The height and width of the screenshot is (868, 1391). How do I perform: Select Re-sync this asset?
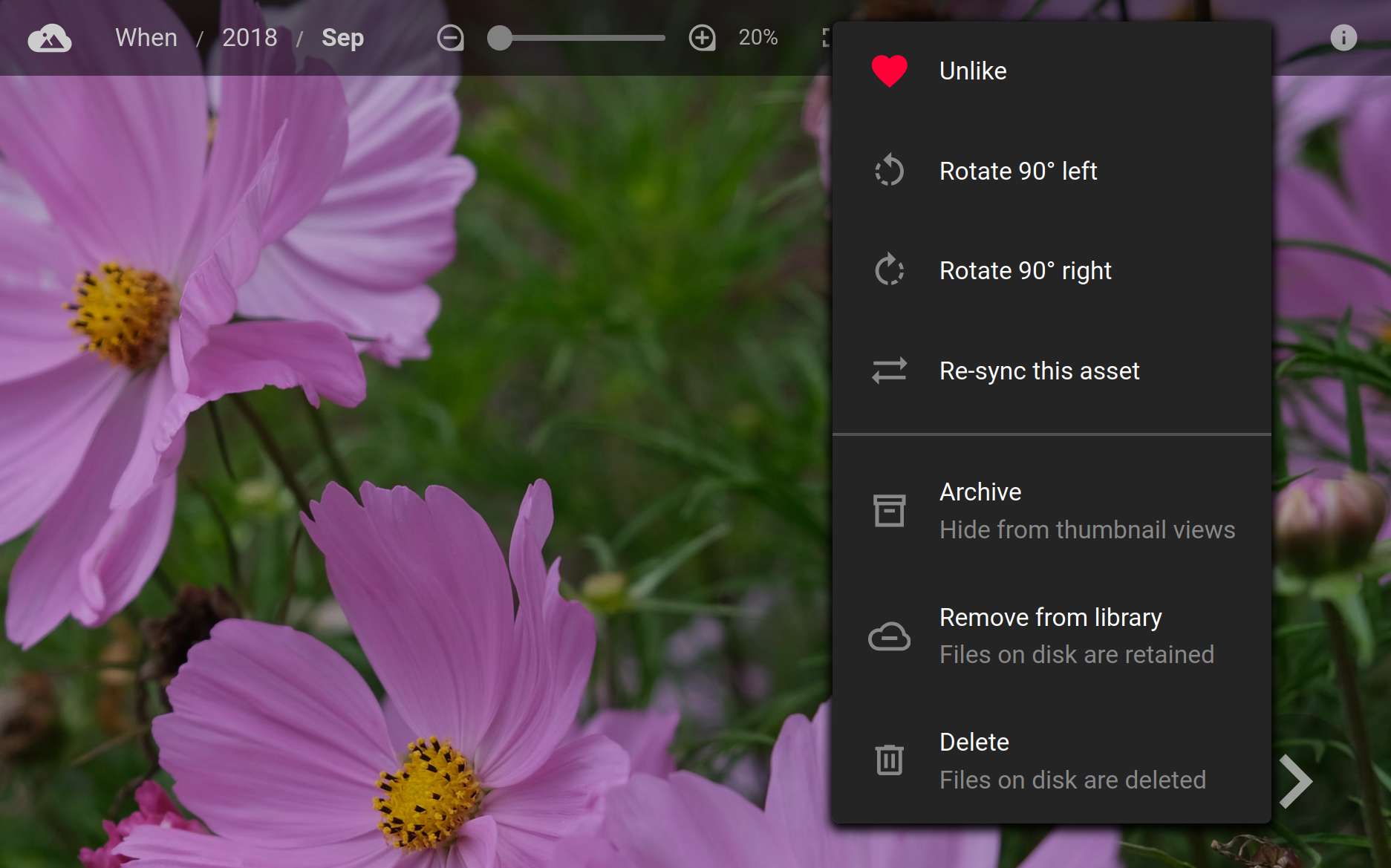click(x=1052, y=371)
